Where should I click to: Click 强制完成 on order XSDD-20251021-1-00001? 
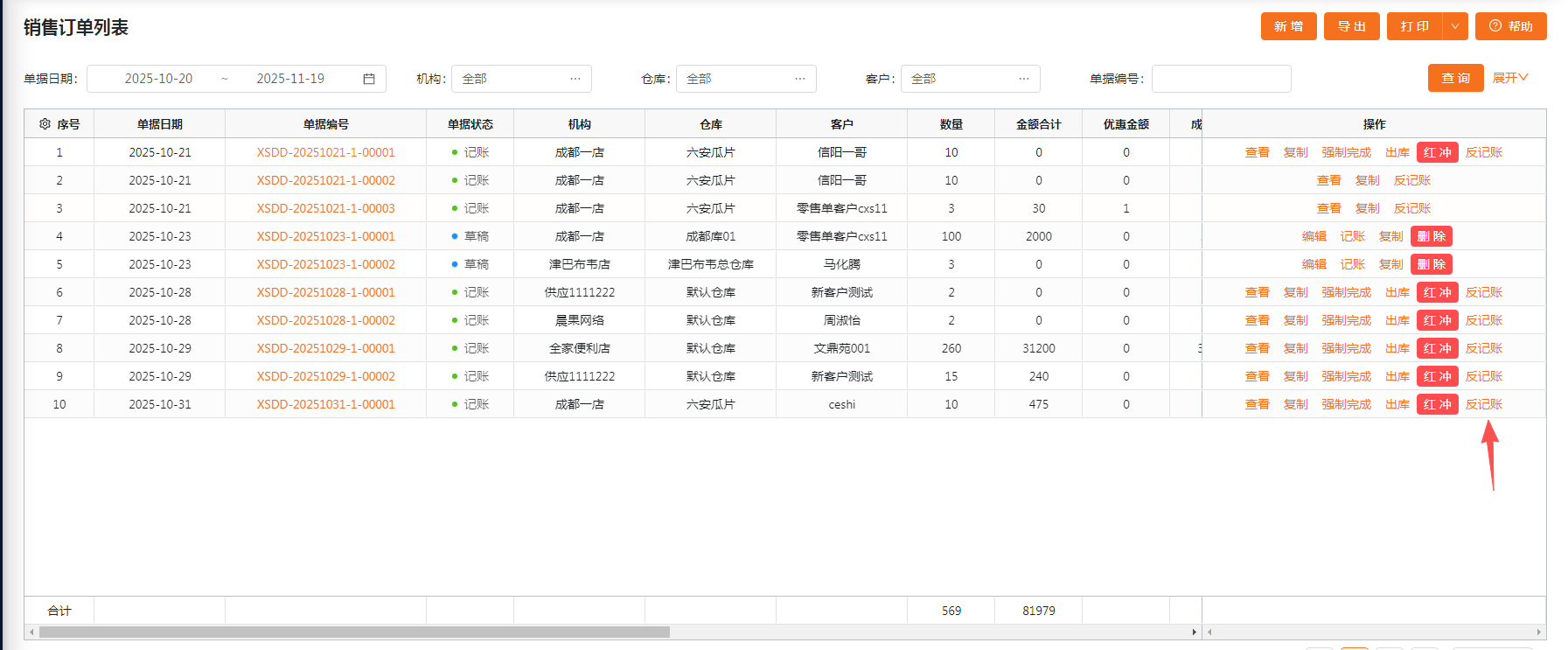pyautogui.click(x=1347, y=152)
